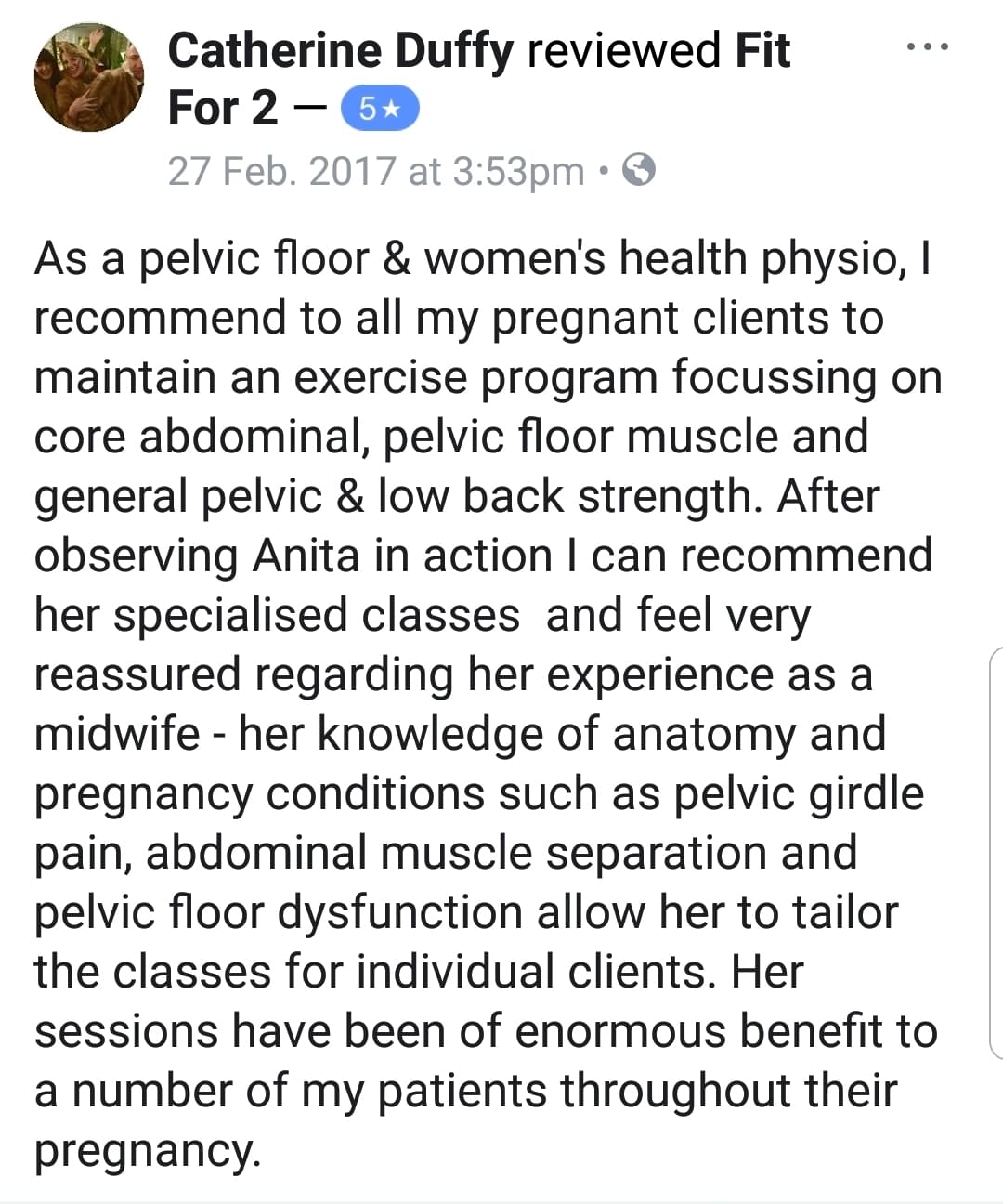Open Catherine Duffy's profile via name link

pos(340,51)
